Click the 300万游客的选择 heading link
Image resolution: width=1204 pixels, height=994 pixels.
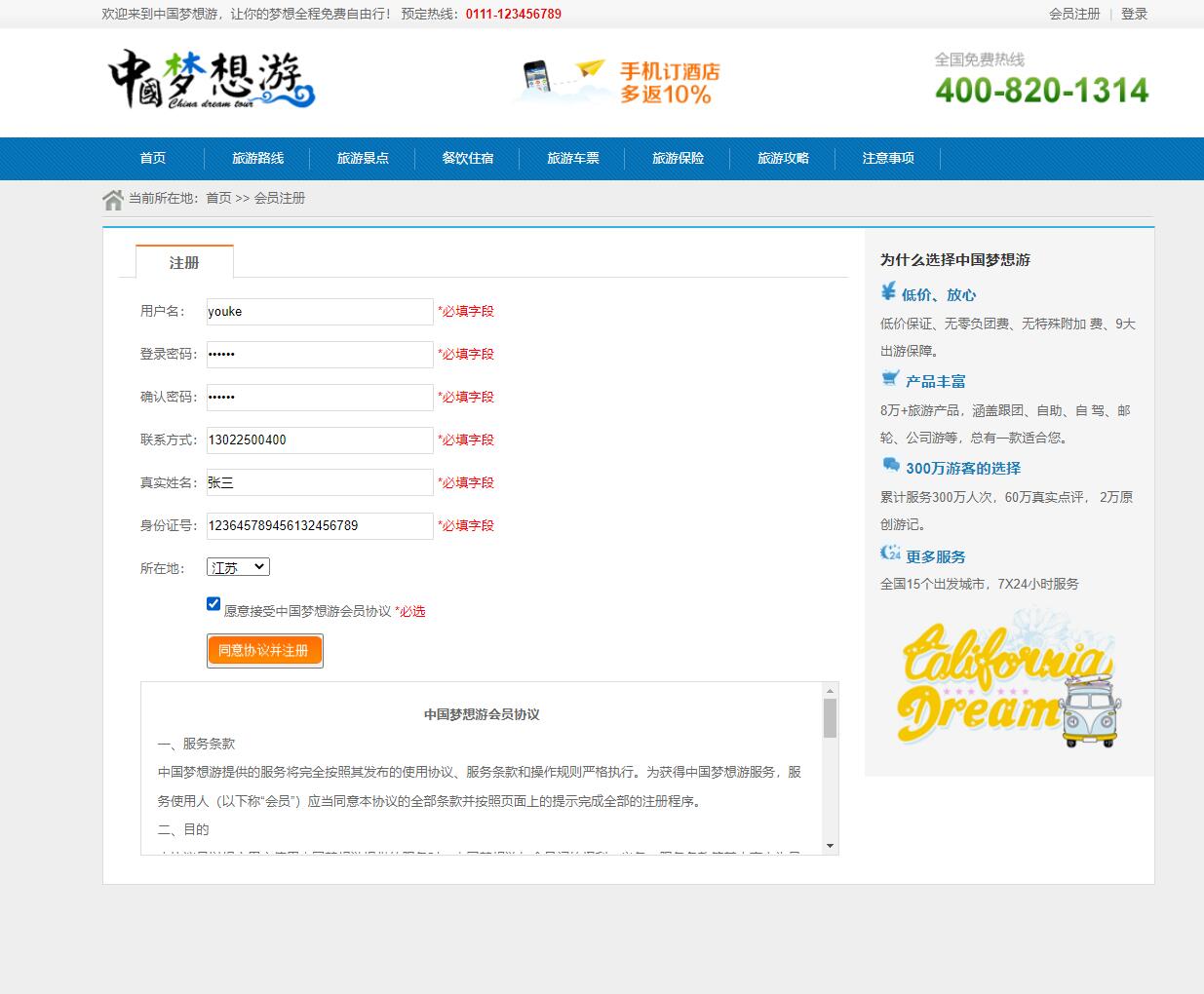click(963, 468)
